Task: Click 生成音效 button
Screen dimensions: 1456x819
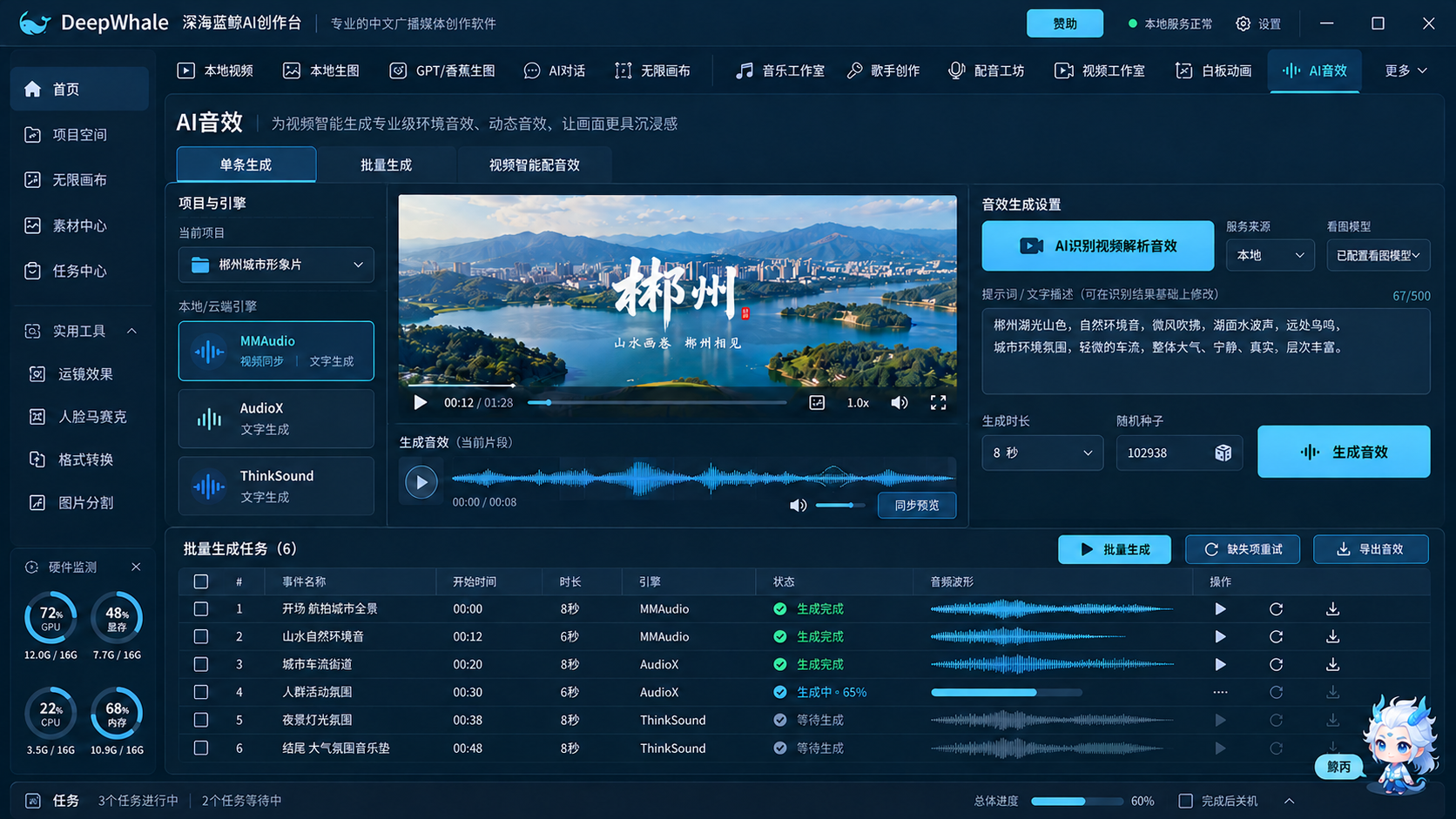Action: tap(1344, 452)
